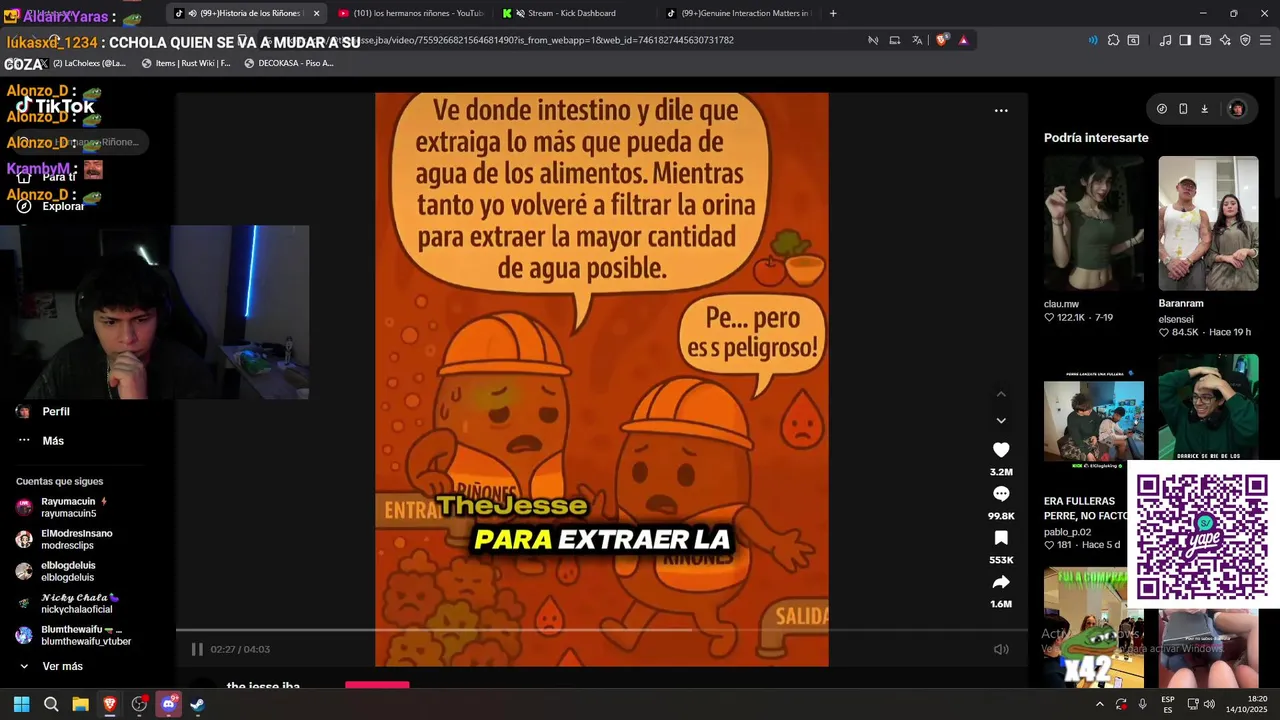The image size is (1280, 720).
Task: Open Brave Shields lion icon in address bar
Action: click(x=942, y=40)
